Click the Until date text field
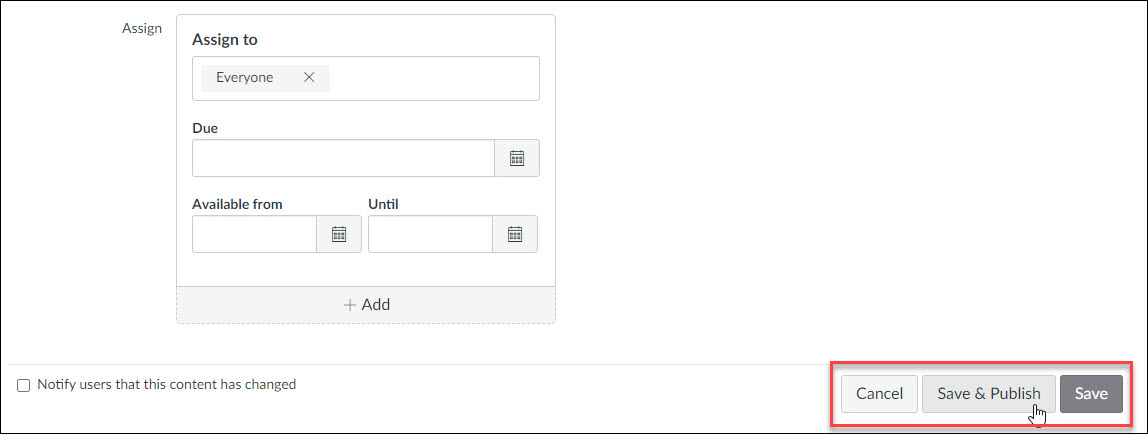The height and width of the screenshot is (434, 1148). [430, 234]
